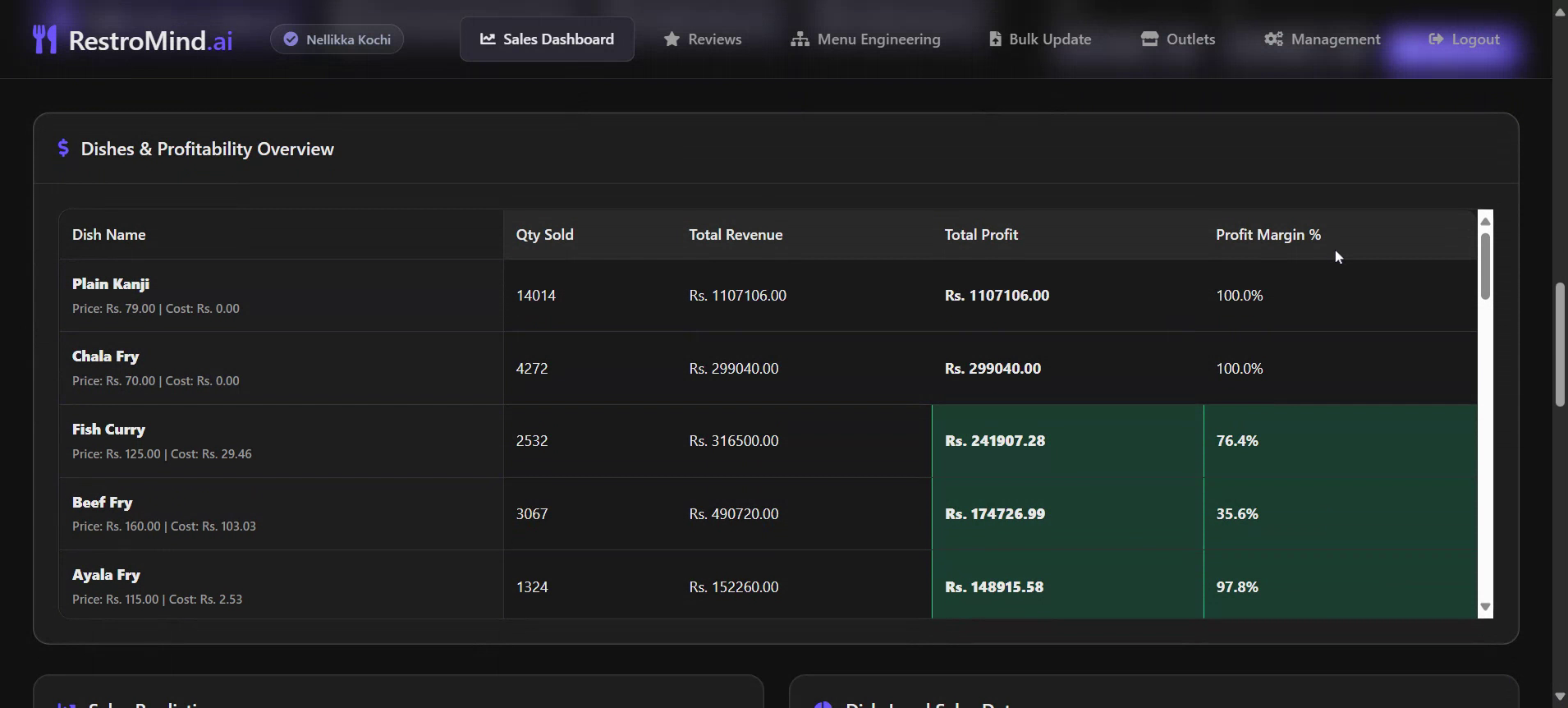This screenshot has width=1568, height=708.
Task: Click Beef Fry quantity 3067
Action: point(532,514)
